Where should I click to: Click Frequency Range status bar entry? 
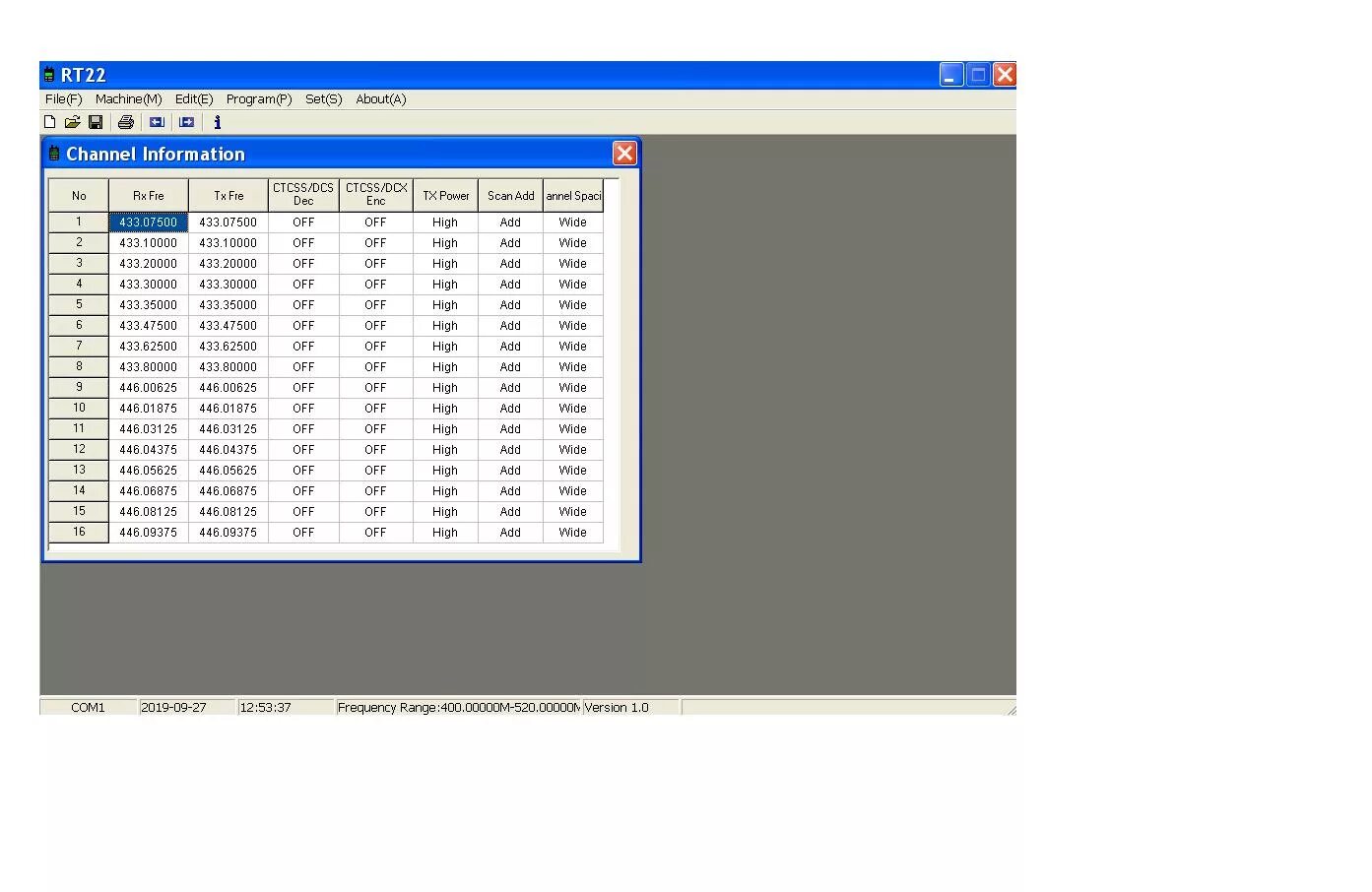click(458, 708)
